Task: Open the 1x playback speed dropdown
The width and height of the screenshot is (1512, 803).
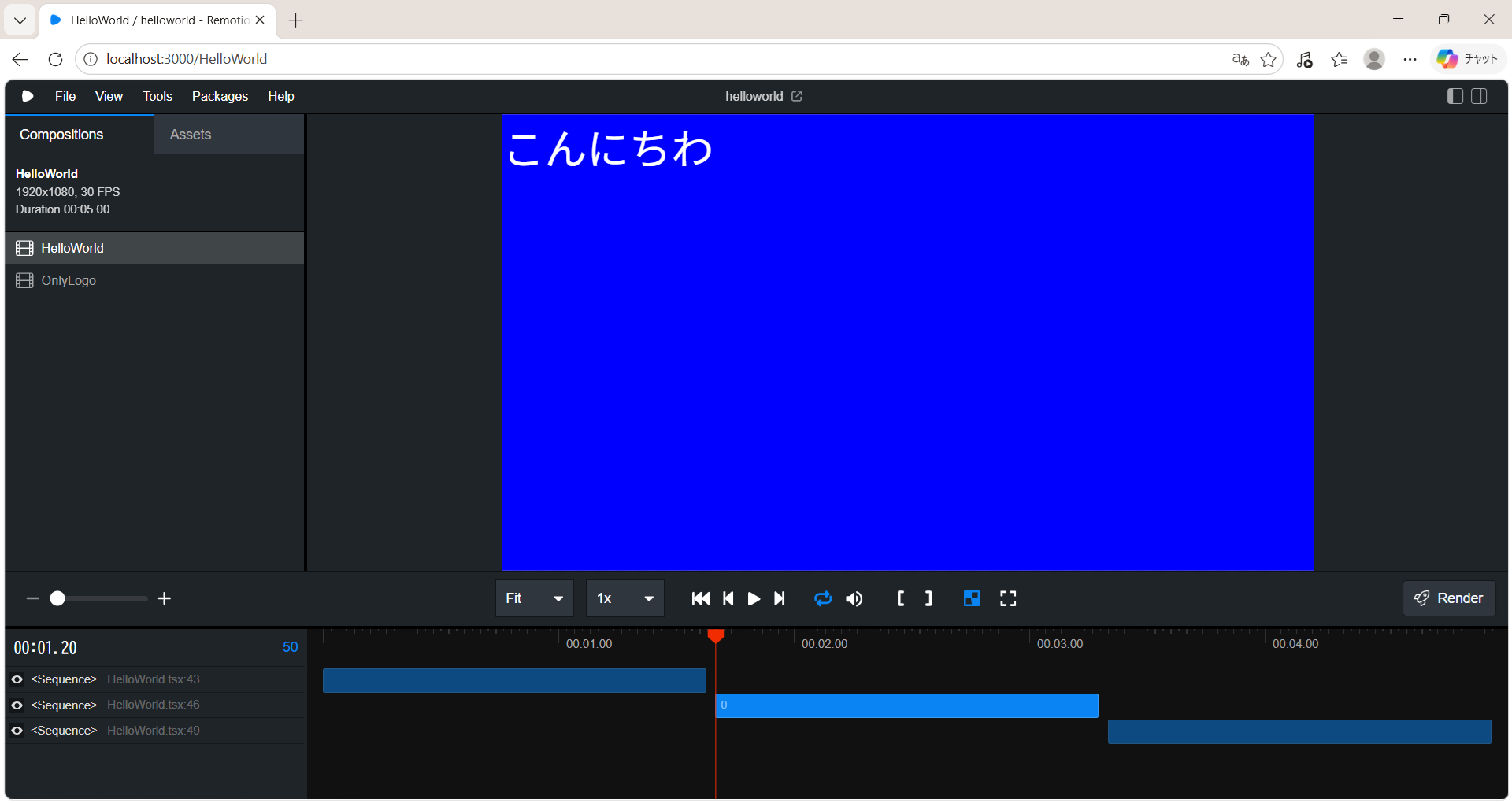Action: pyautogui.click(x=625, y=599)
